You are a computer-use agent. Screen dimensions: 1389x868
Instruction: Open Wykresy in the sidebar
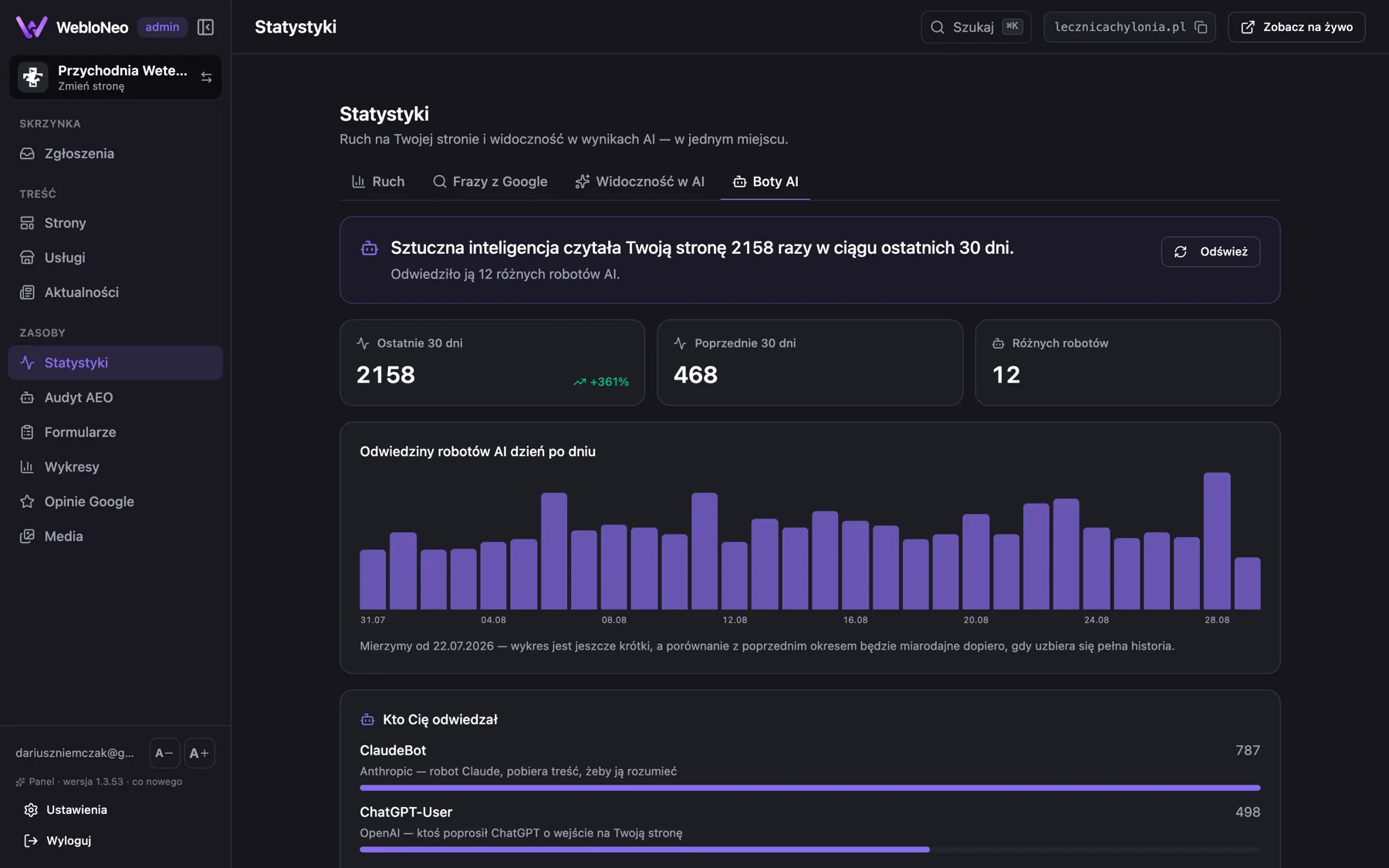115,467
